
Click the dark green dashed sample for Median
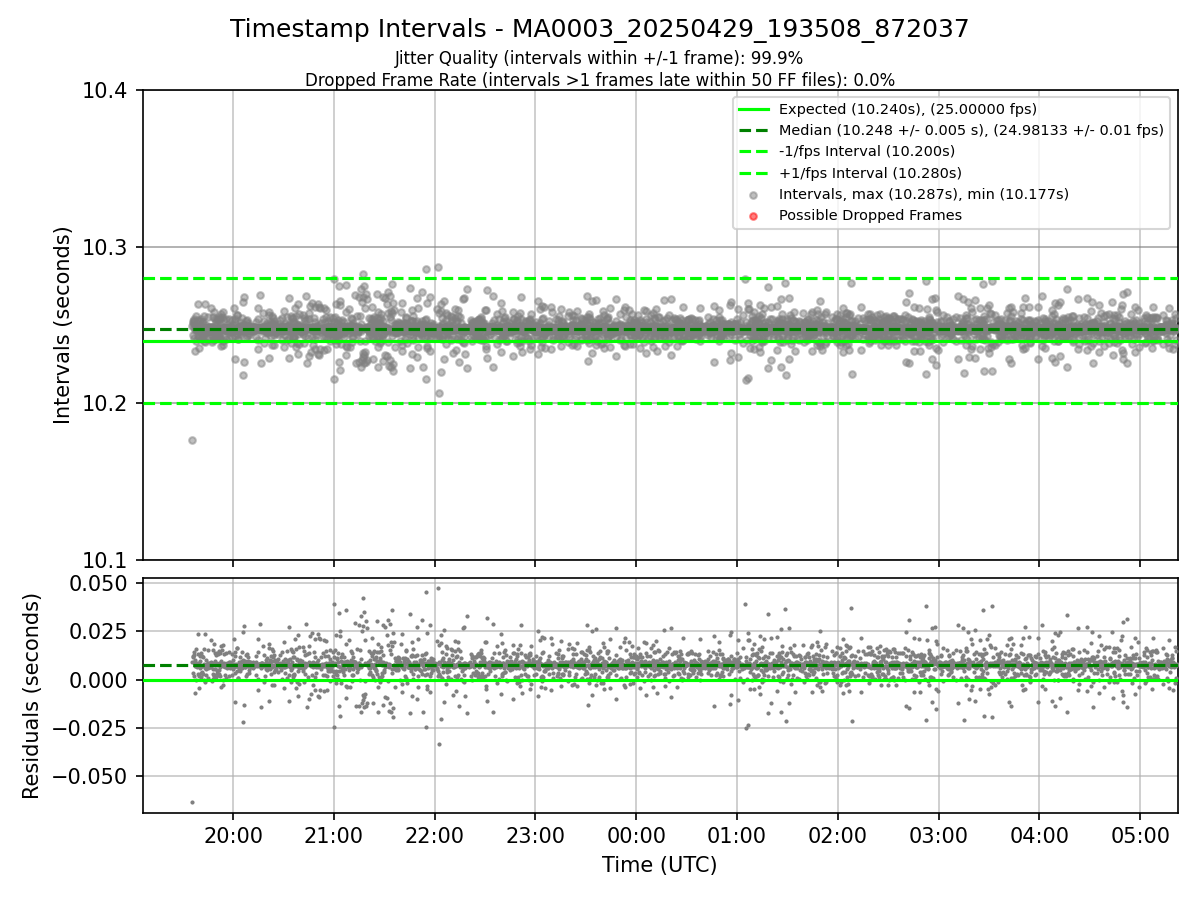coord(753,130)
